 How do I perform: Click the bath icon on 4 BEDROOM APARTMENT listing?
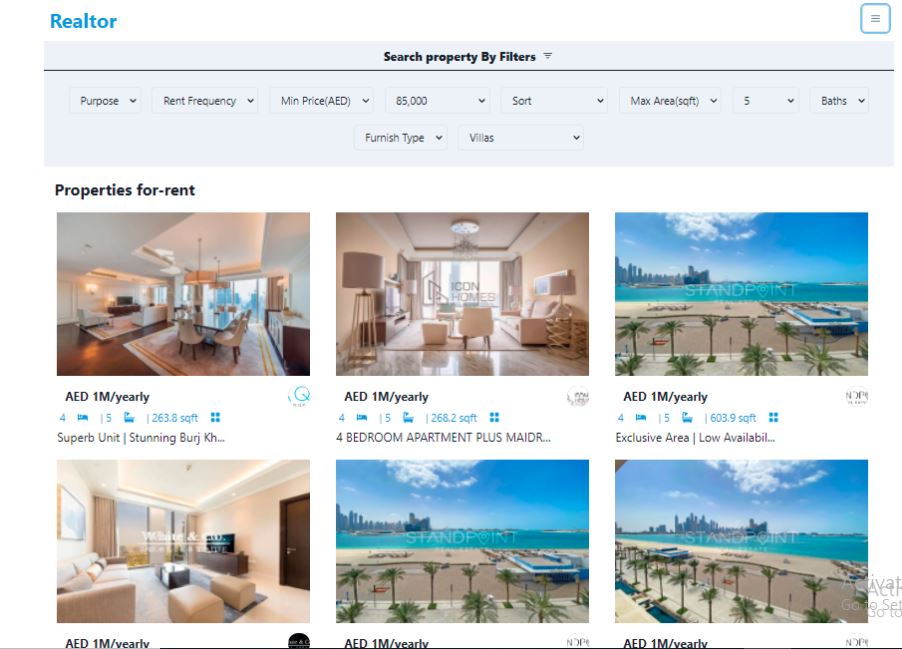click(408, 418)
